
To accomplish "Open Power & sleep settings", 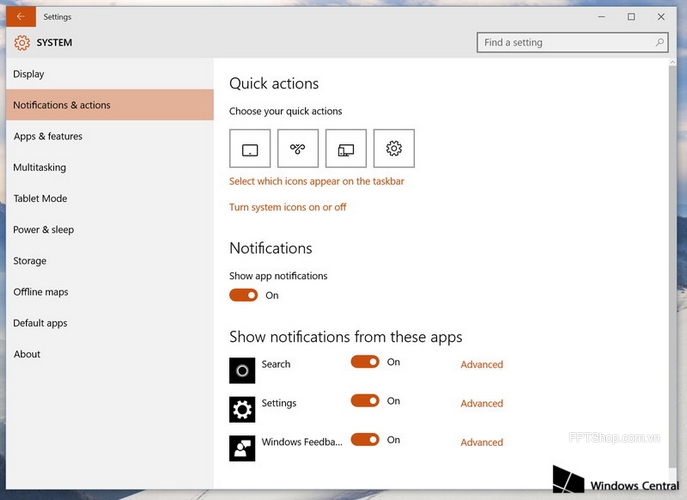I will click(x=110, y=230).
